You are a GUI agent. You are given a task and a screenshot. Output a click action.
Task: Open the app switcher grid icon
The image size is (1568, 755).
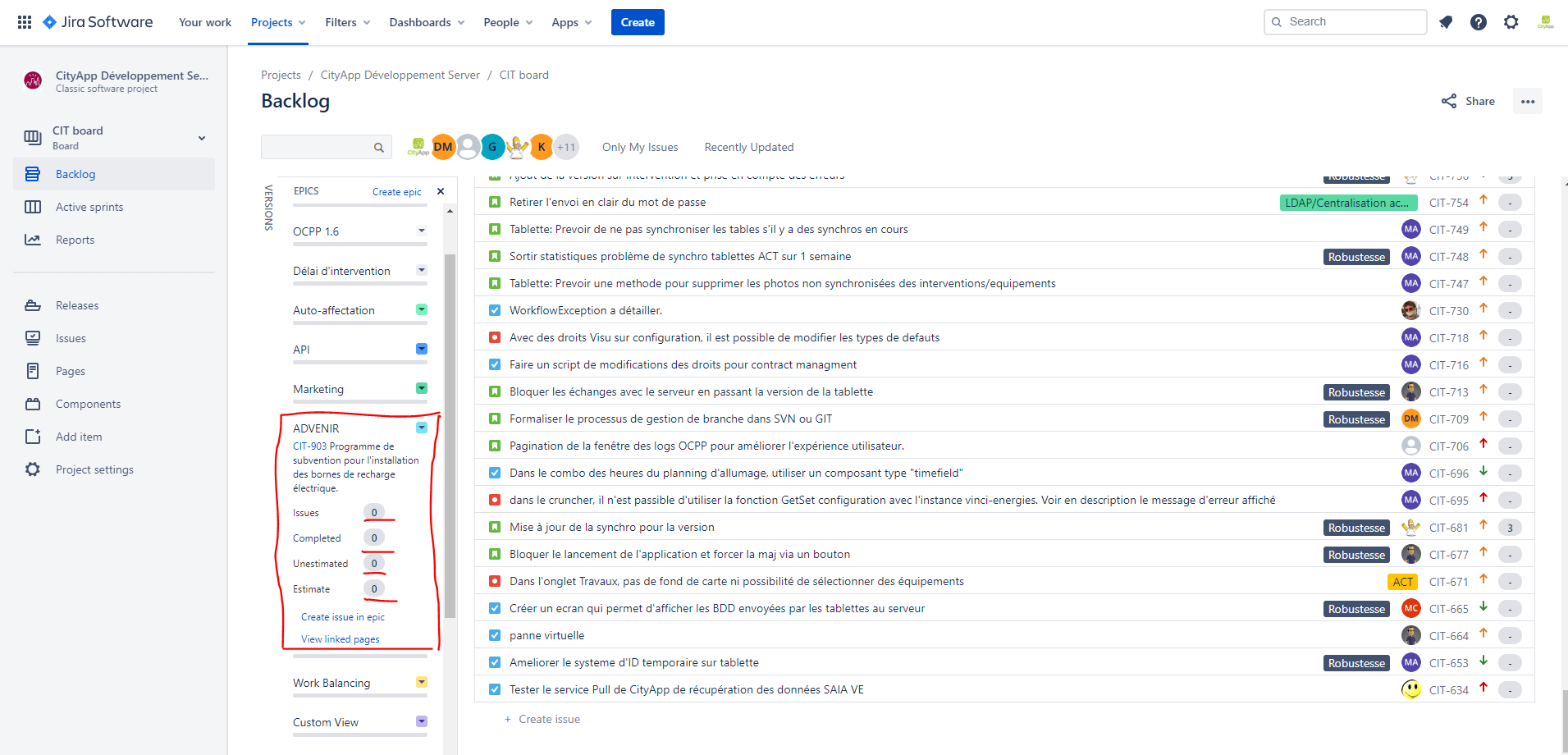point(25,22)
